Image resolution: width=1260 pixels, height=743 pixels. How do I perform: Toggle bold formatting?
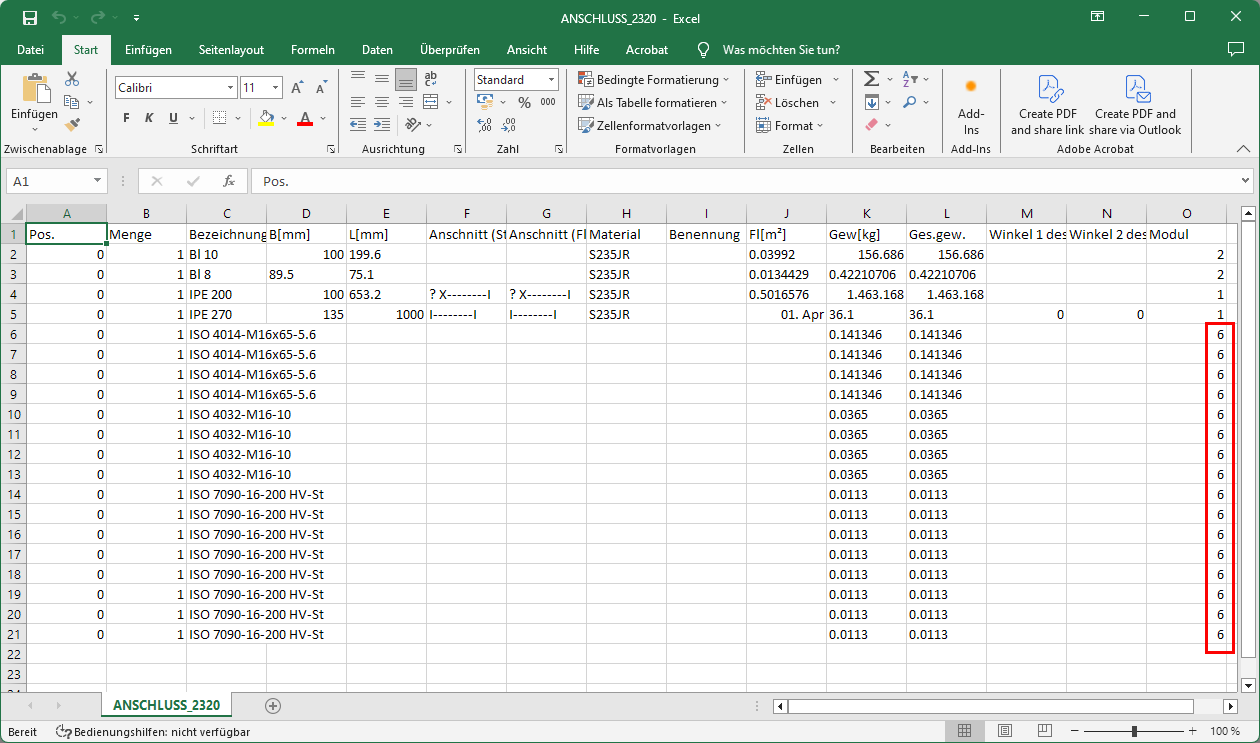tap(126, 118)
